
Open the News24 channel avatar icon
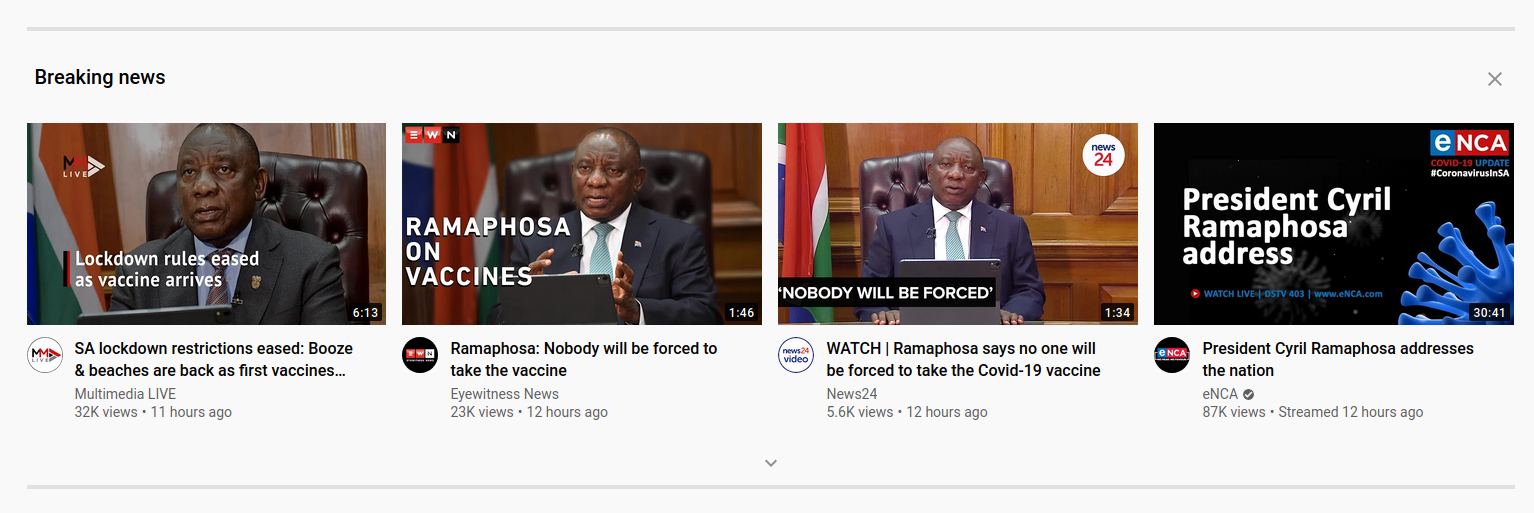(x=796, y=355)
